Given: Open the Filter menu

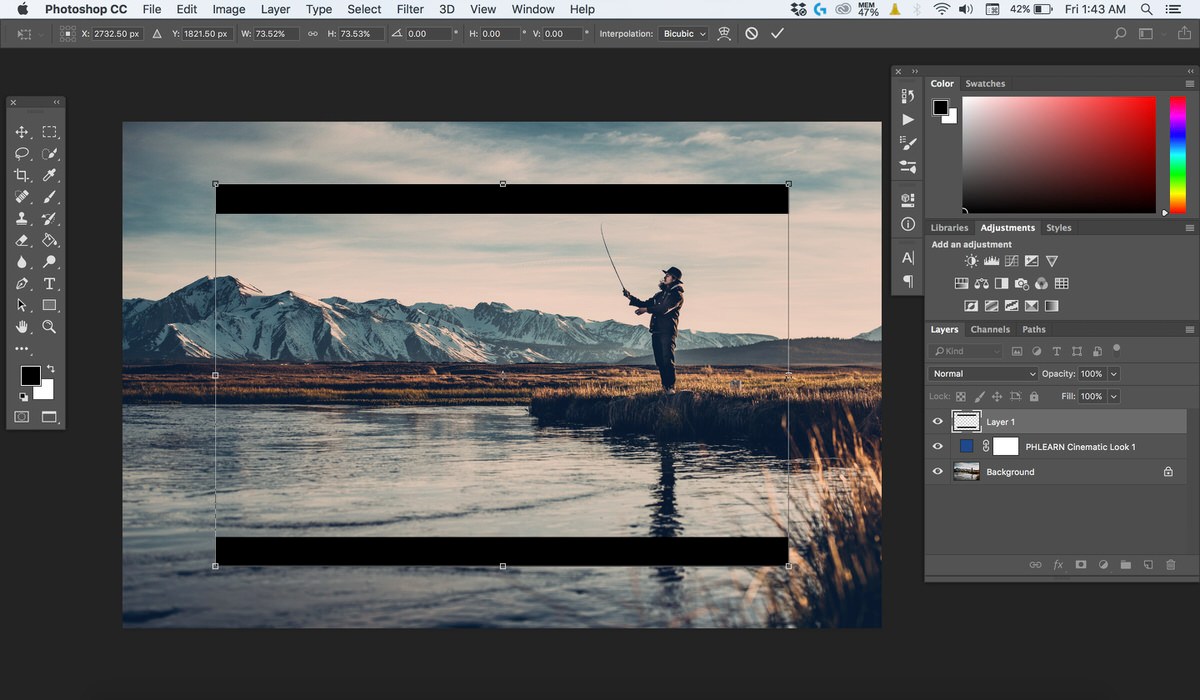Looking at the screenshot, I should 410,9.
